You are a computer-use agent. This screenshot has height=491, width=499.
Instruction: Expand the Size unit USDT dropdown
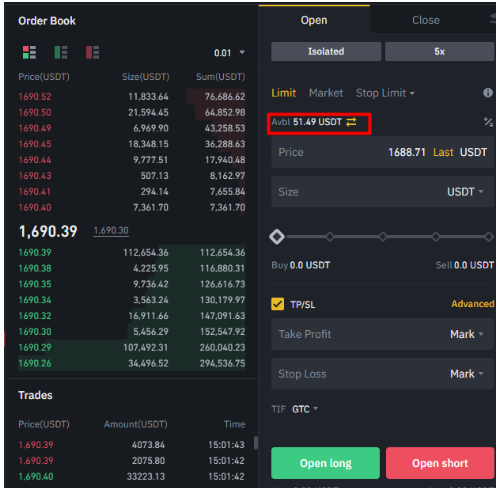click(465, 192)
